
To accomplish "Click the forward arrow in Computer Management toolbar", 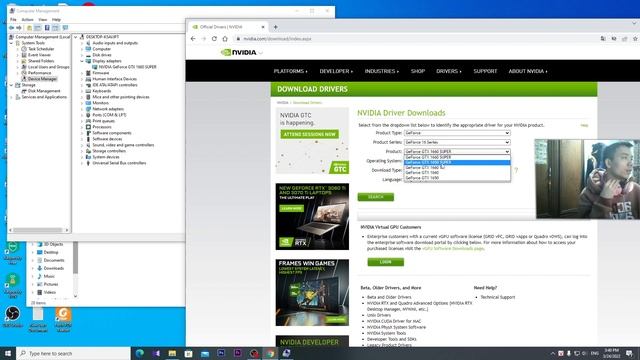I will (19, 28).
